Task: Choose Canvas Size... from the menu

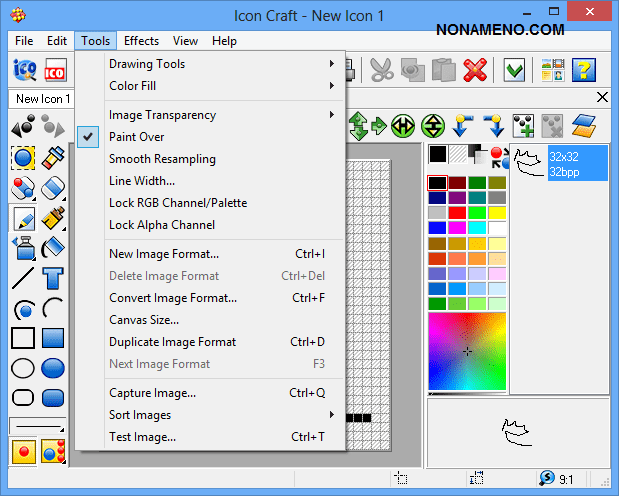Action: [x=144, y=320]
